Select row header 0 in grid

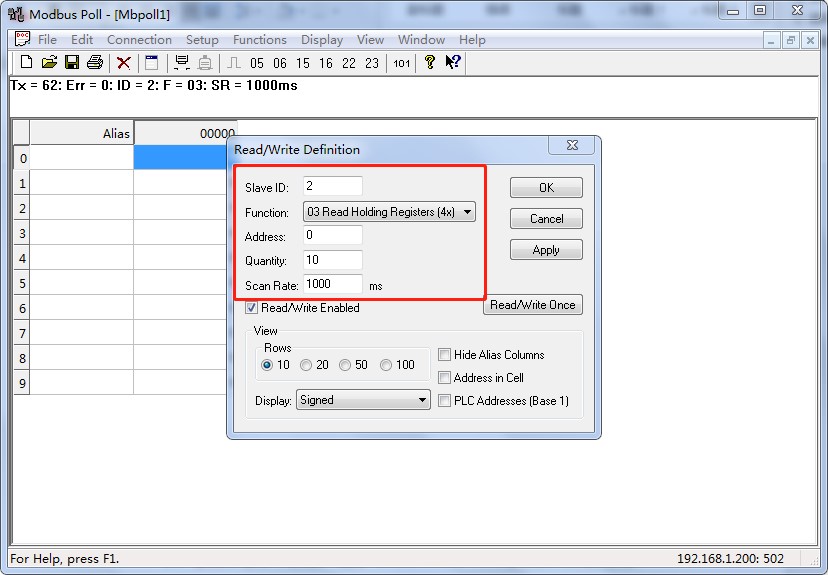22,158
